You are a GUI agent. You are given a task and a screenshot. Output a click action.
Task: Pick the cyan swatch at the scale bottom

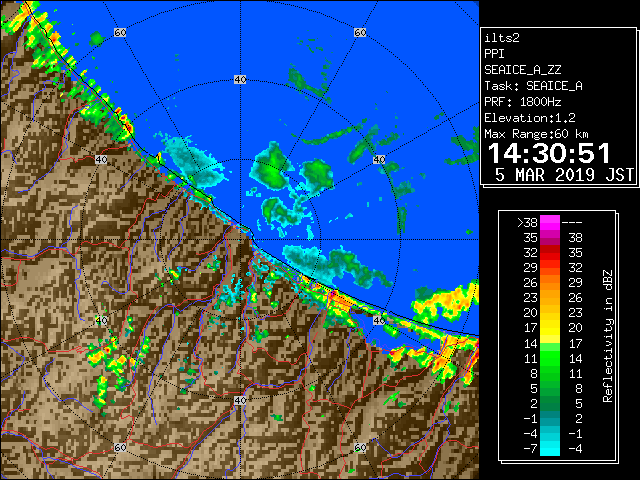(550, 448)
